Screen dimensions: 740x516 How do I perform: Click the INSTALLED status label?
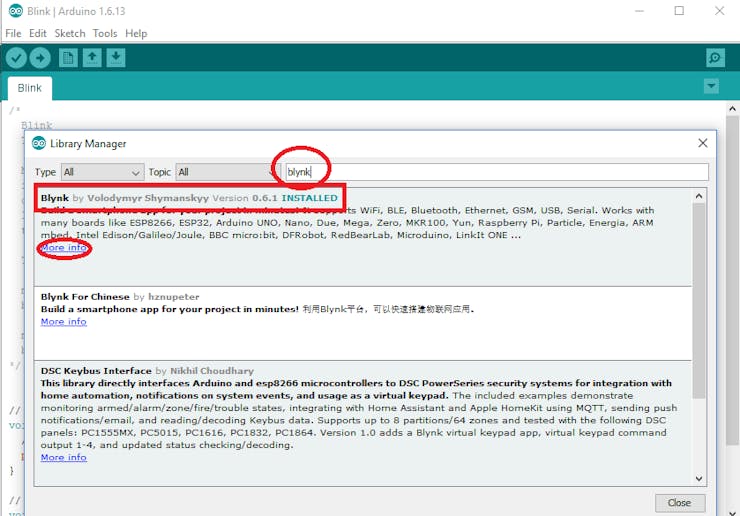click(x=310, y=198)
